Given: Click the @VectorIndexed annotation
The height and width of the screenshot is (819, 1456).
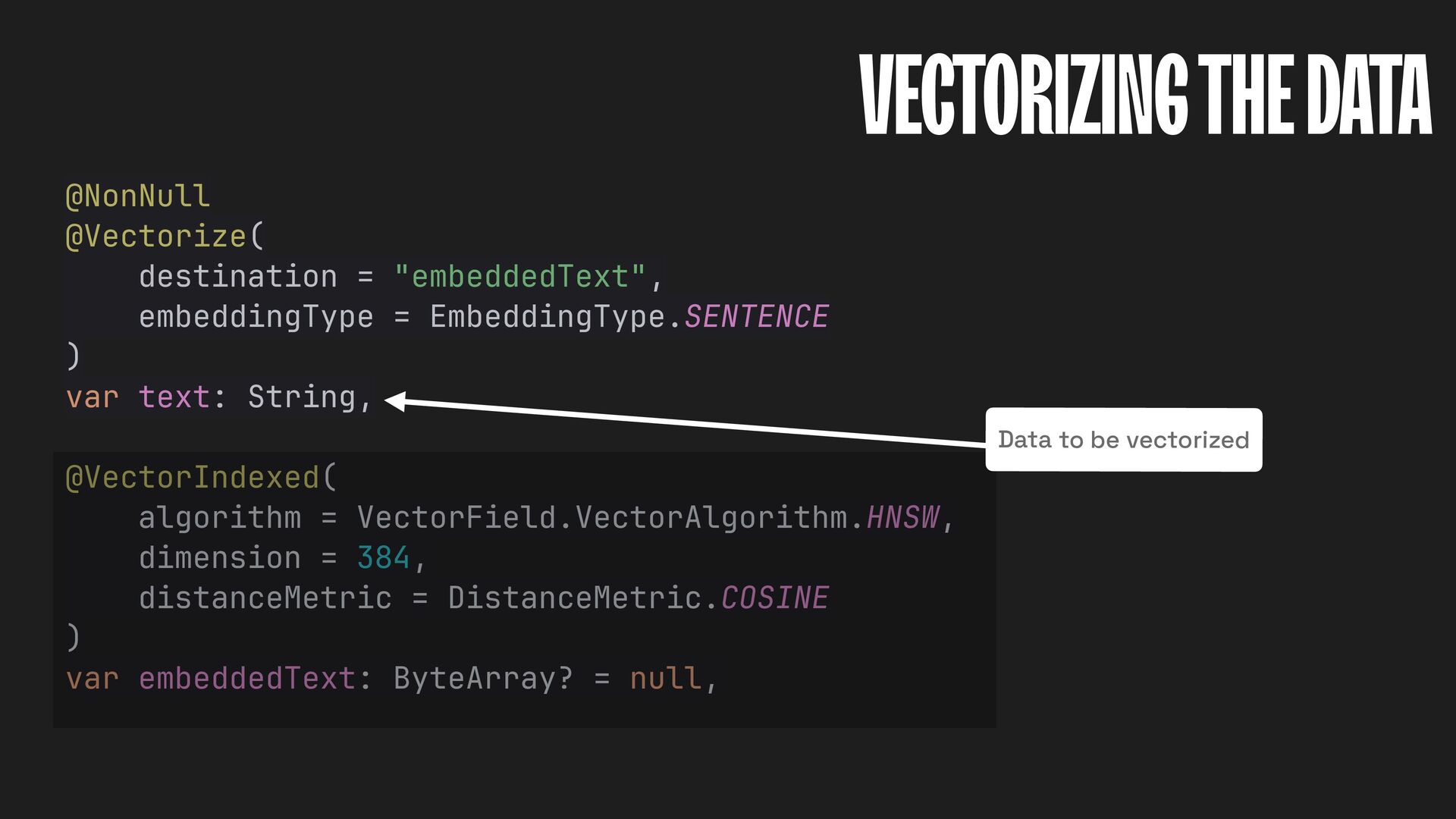Looking at the screenshot, I should click(x=193, y=478).
